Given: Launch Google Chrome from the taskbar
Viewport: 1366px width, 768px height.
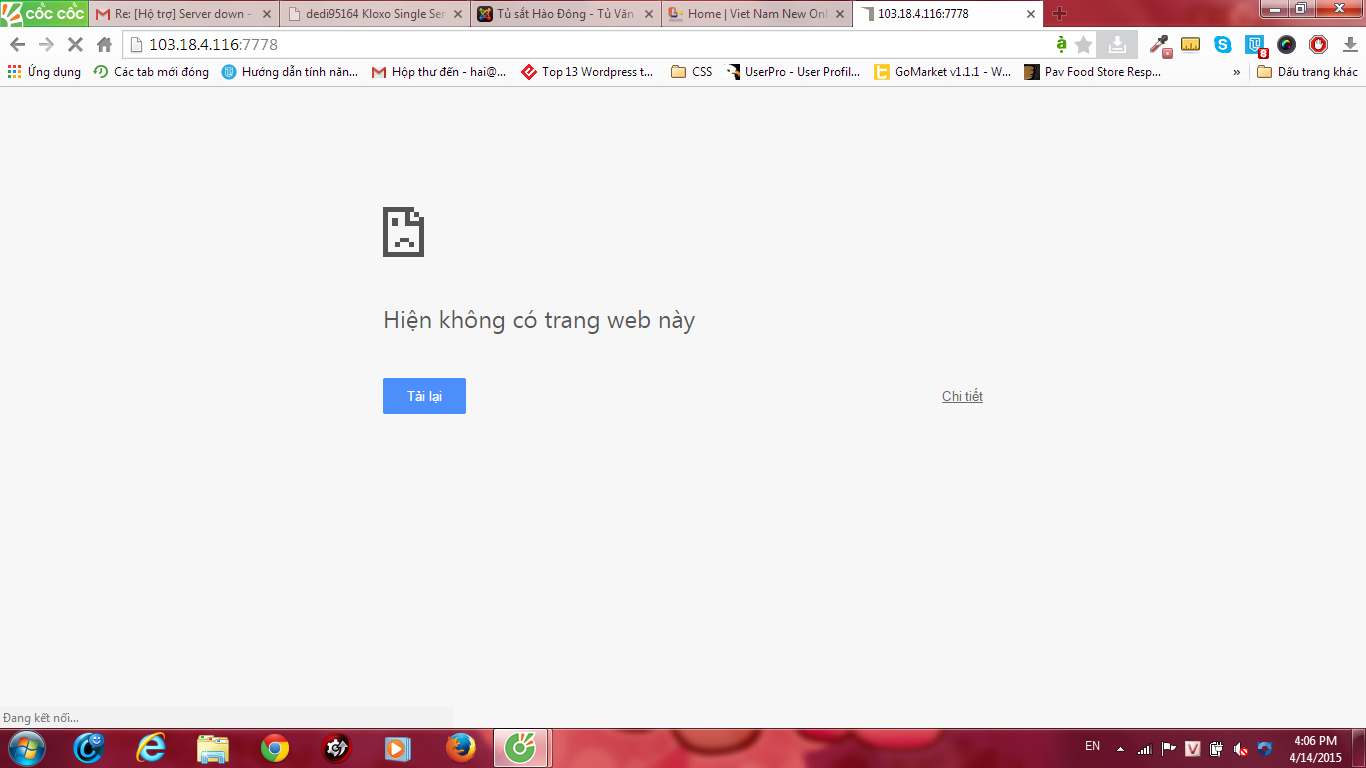Looking at the screenshot, I should click(275, 748).
